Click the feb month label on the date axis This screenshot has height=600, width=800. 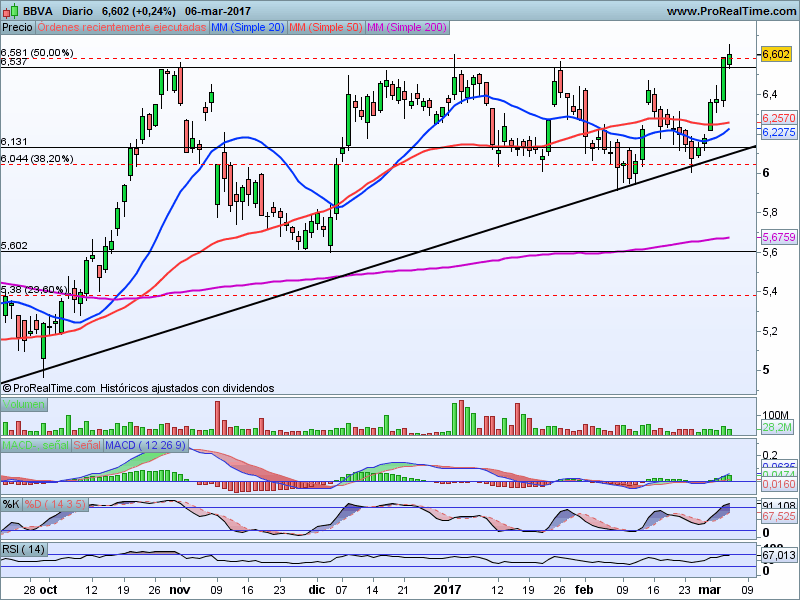point(584,590)
